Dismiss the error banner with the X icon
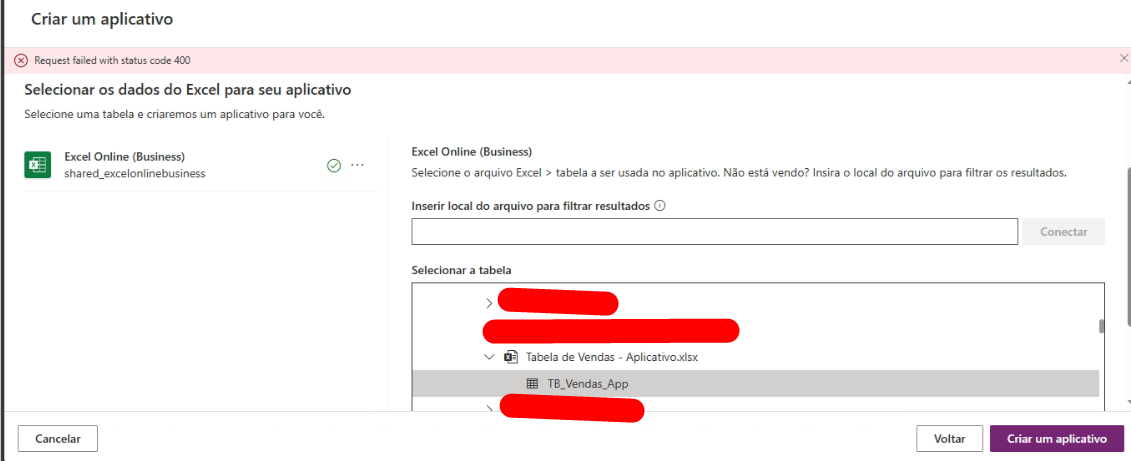 (x=1123, y=59)
